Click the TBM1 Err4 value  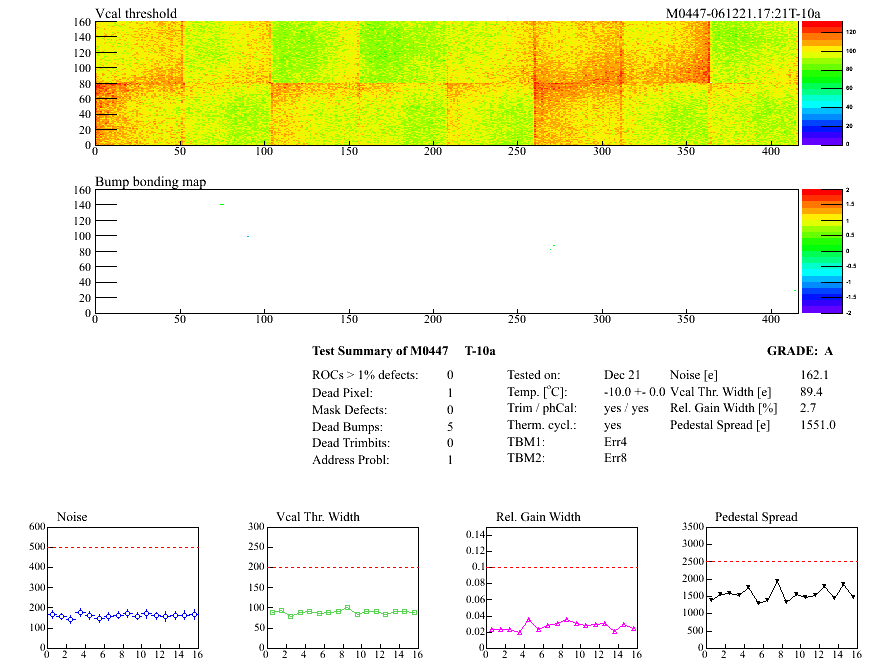pos(616,441)
